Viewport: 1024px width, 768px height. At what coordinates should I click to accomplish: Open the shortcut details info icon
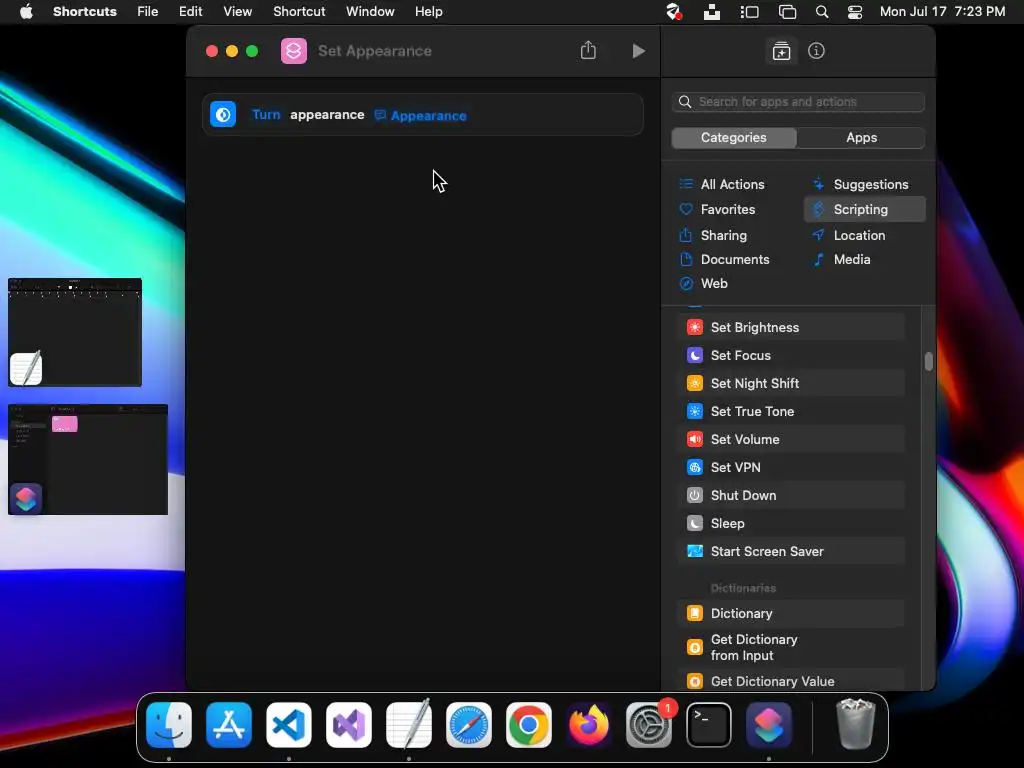tap(816, 51)
